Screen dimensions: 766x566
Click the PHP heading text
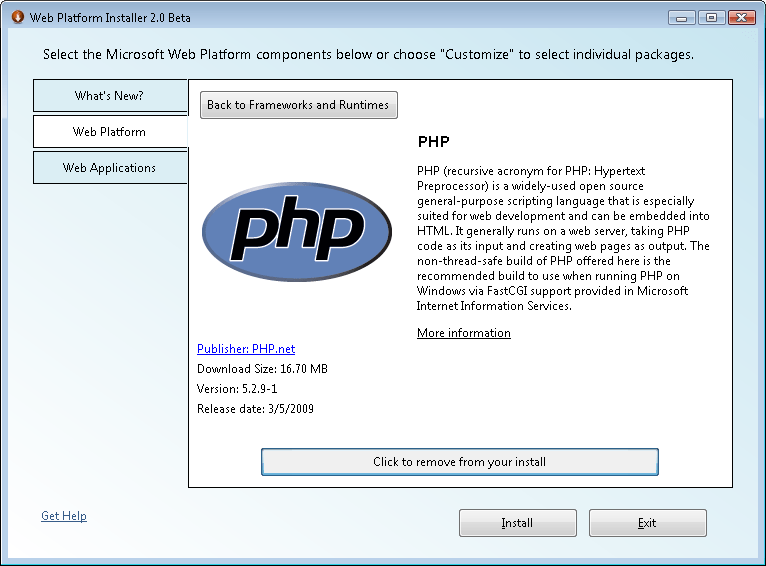433,142
